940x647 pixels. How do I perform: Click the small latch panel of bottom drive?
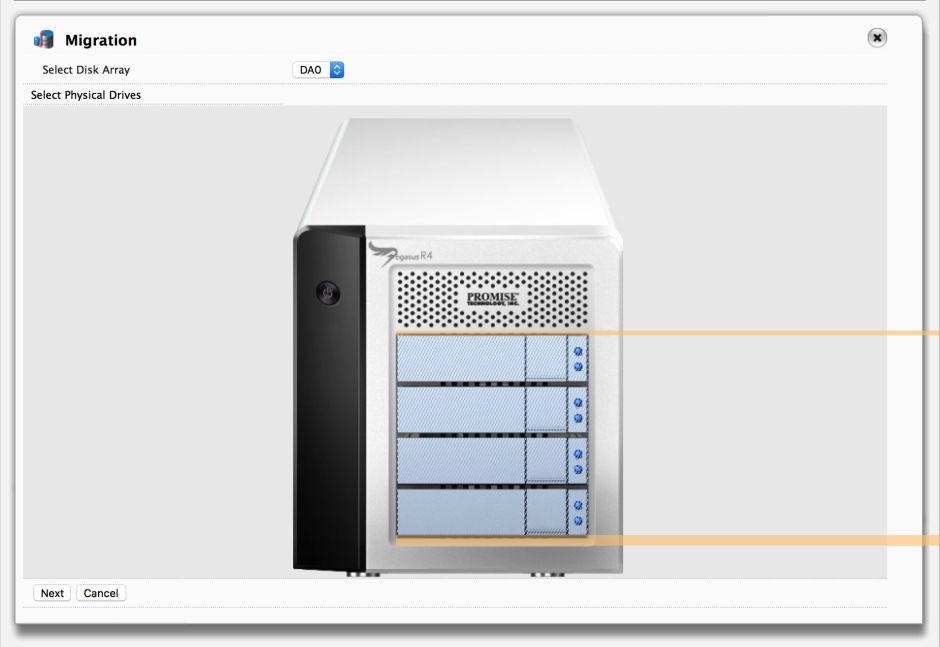click(x=546, y=511)
